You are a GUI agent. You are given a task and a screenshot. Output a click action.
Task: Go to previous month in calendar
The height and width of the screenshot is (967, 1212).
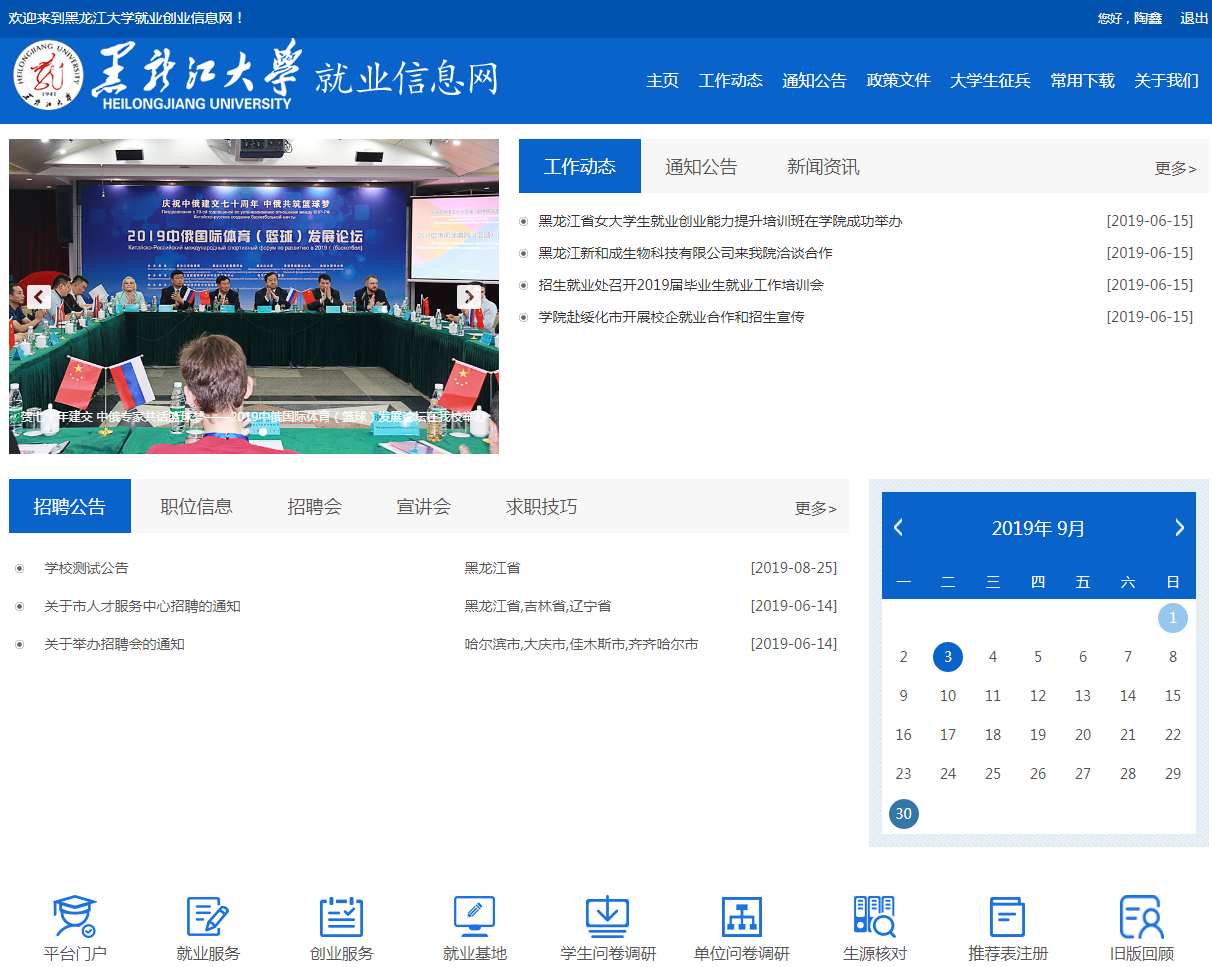pos(898,528)
